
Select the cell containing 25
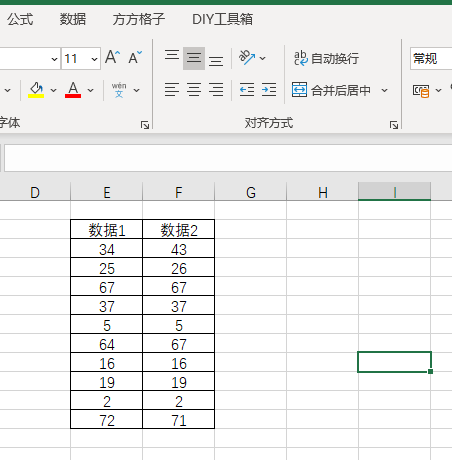107,267
